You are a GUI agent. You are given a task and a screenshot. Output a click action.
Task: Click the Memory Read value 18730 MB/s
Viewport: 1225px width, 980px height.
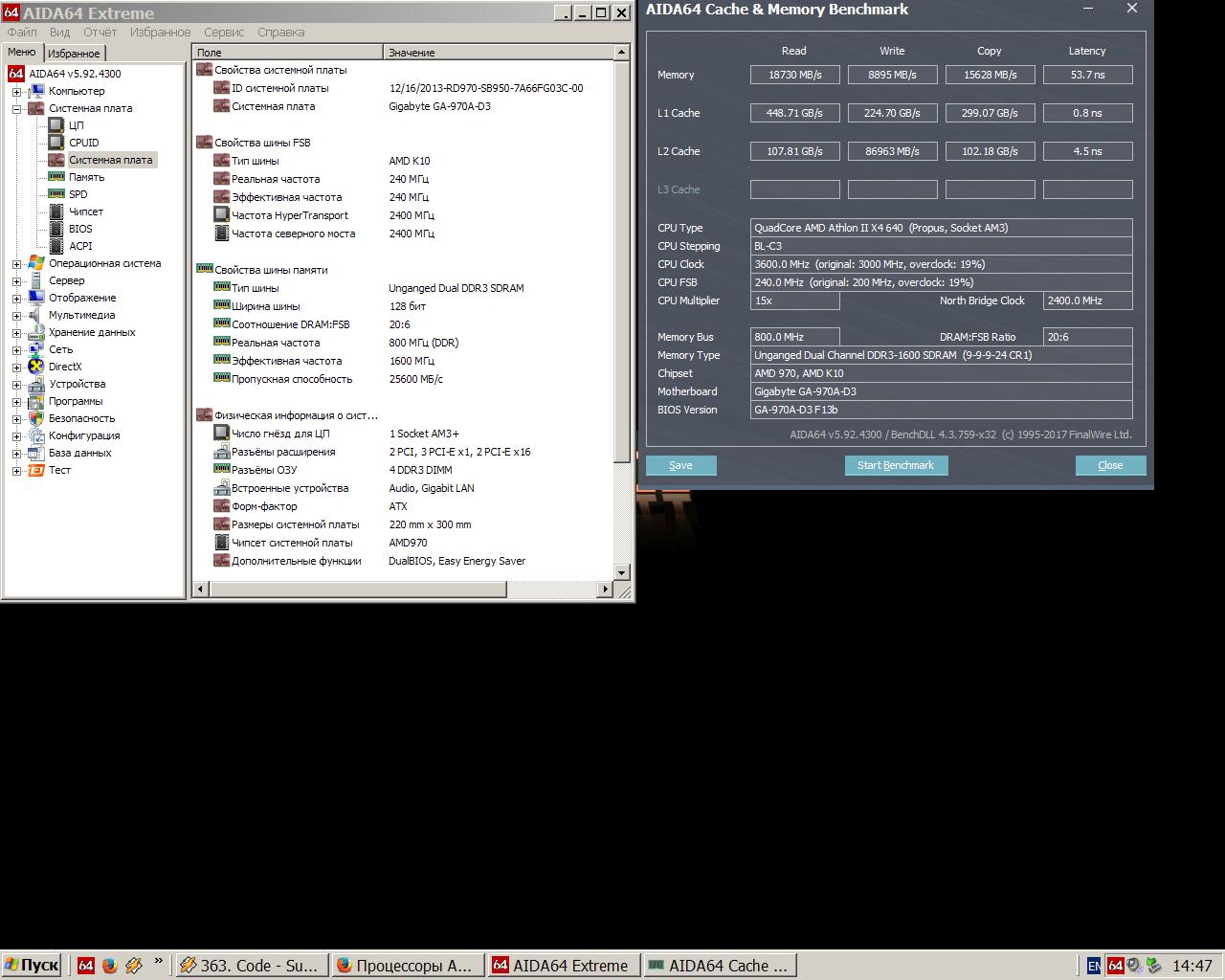click(794, 75)
